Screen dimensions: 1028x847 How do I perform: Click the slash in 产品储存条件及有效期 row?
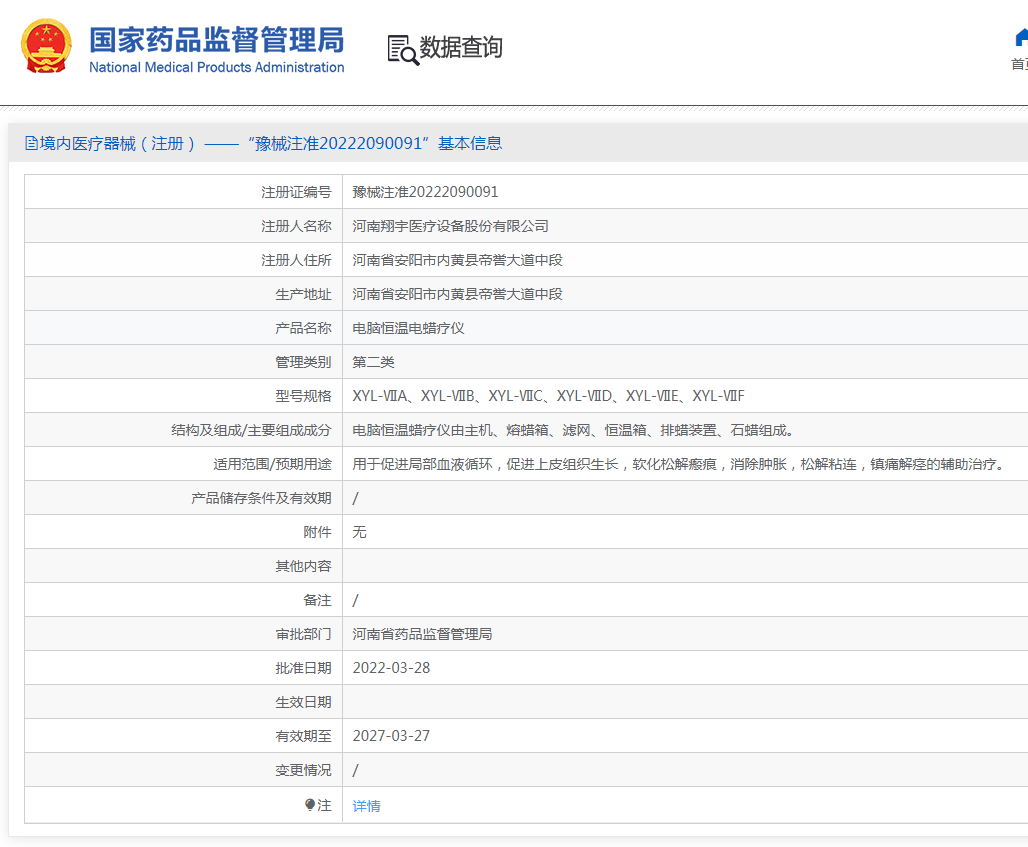click(355, 498)
